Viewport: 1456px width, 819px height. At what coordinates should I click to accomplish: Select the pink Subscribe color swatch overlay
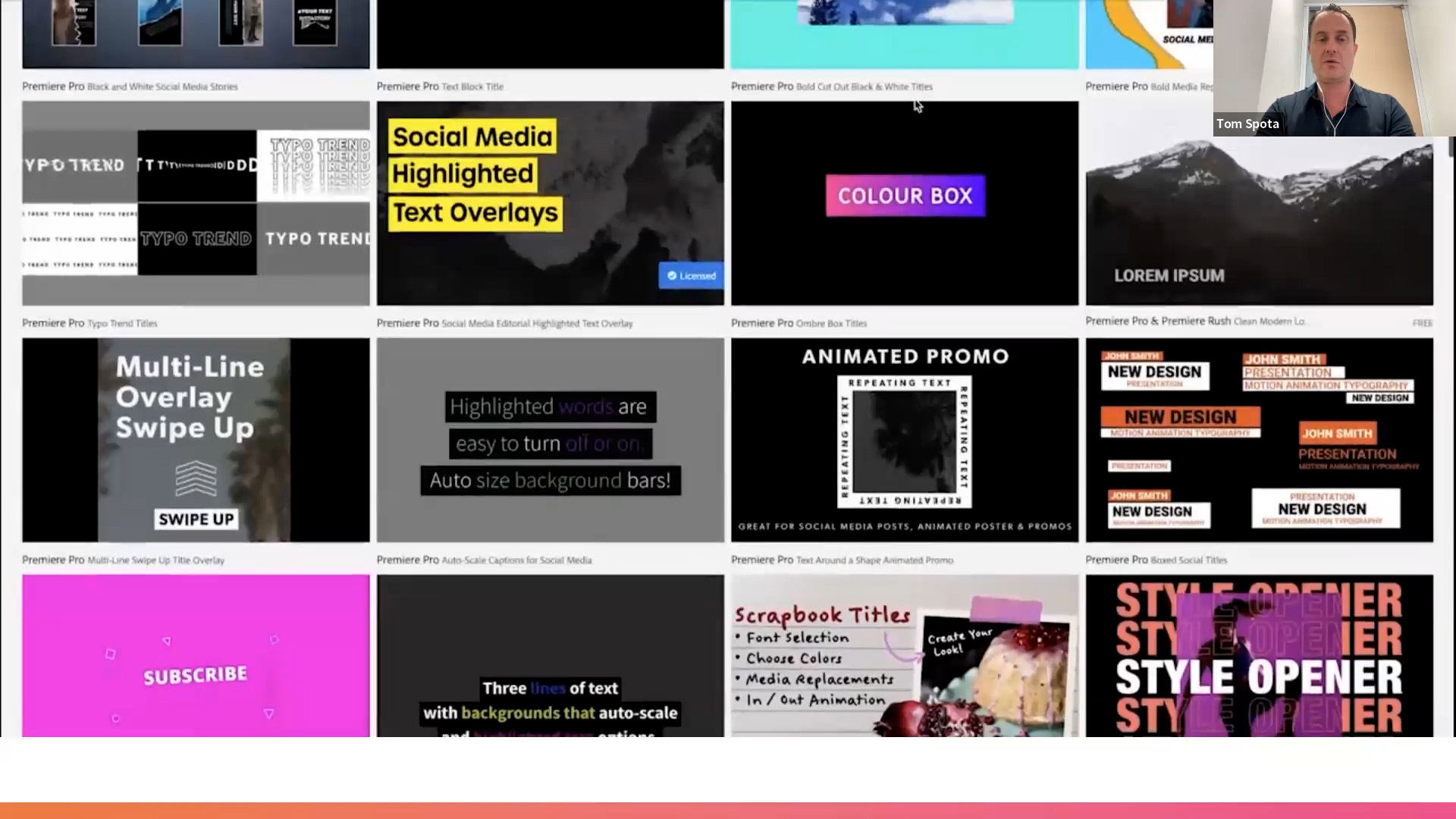pos(195,655)
